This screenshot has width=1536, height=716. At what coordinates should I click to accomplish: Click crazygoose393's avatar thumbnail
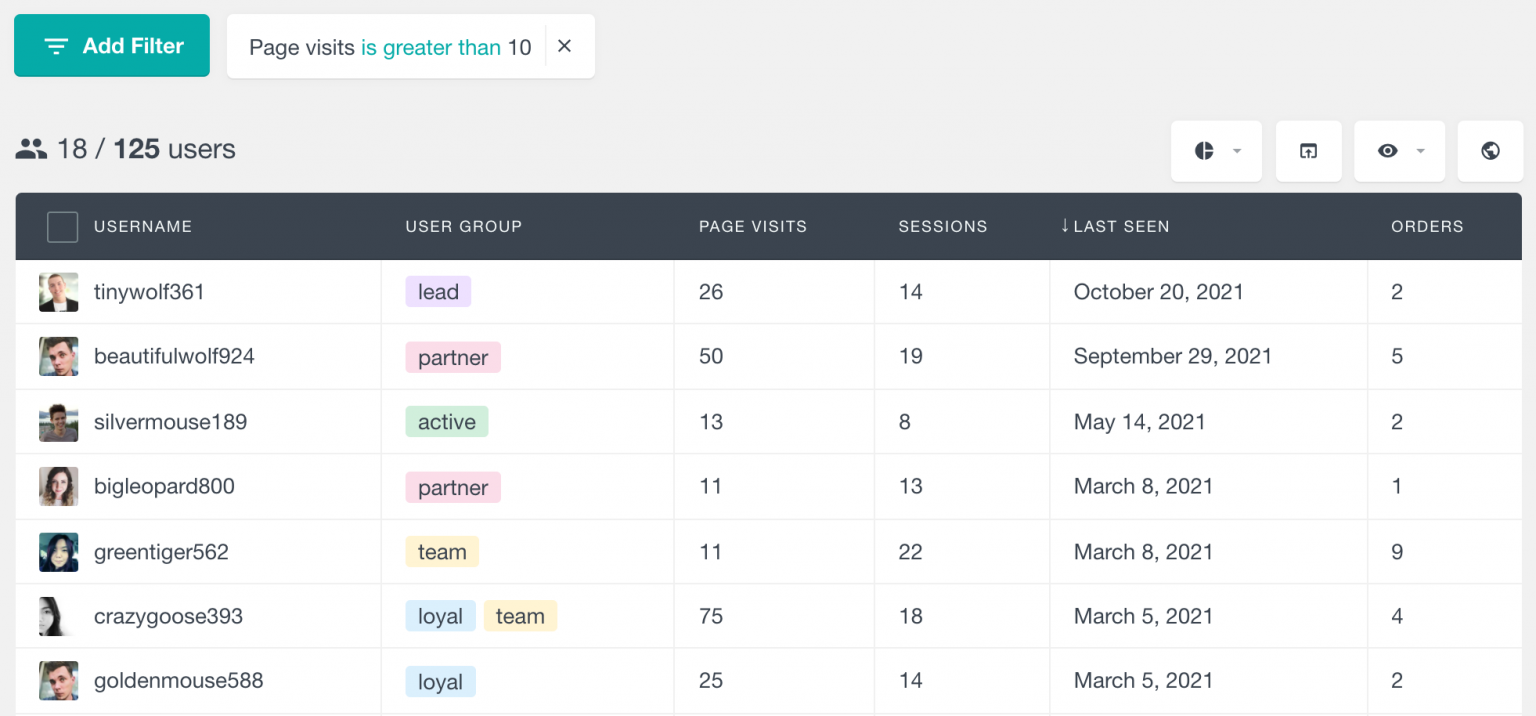point(58,616)
